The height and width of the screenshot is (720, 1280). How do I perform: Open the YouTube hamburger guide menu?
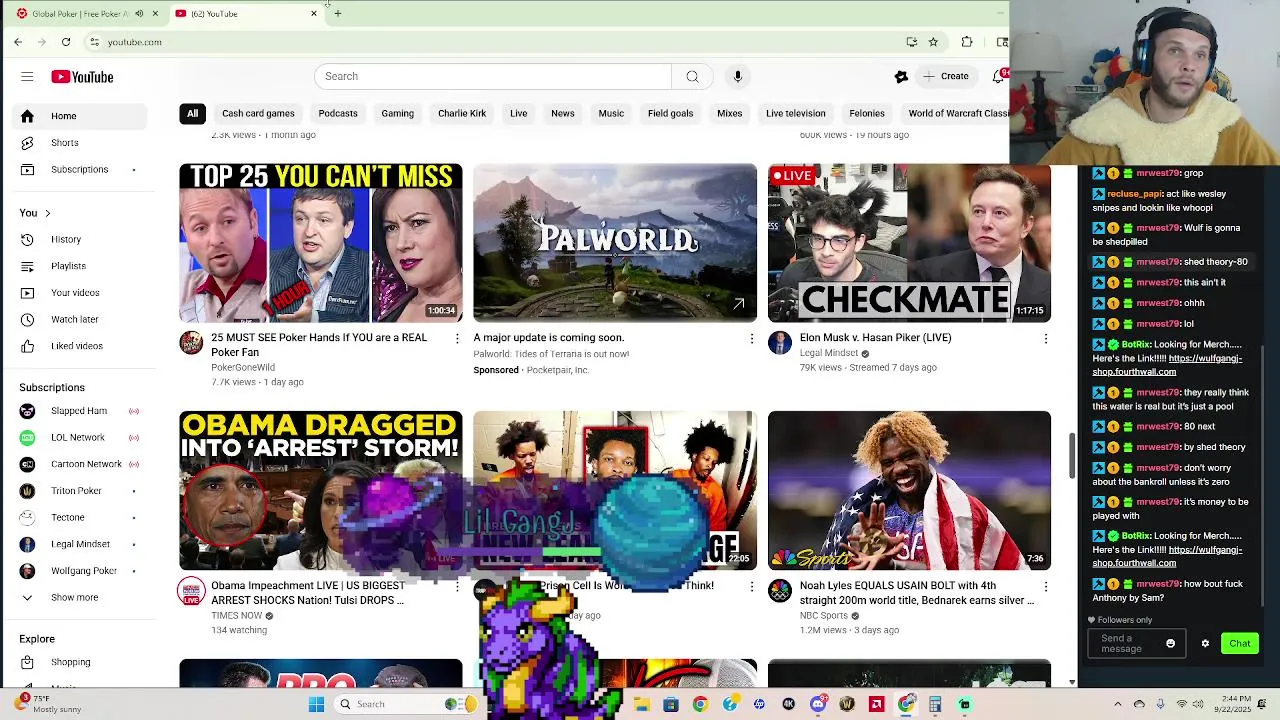(27, 77)
